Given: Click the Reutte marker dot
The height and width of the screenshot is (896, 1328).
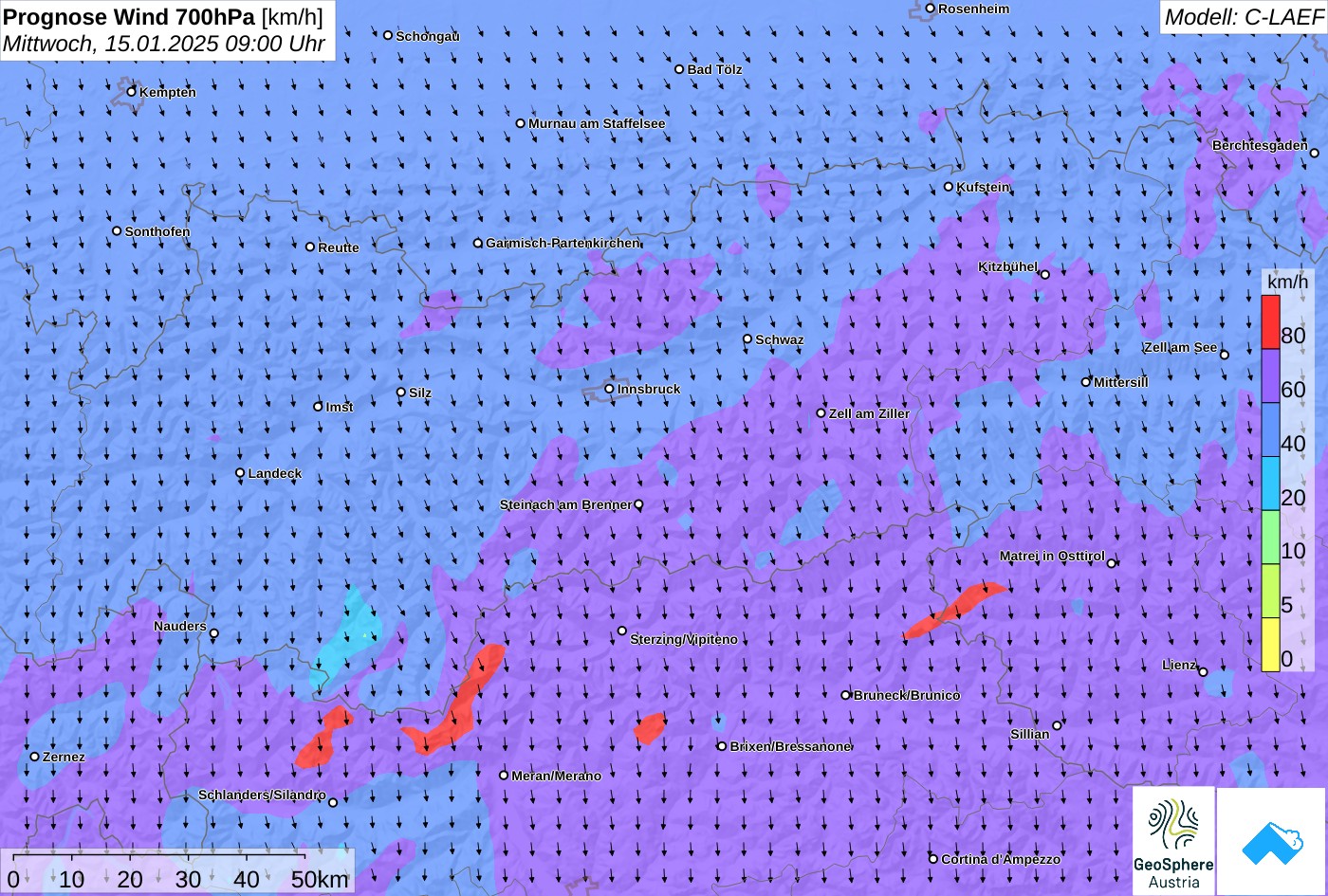Looking at the screenshot, I should [x=310, y=247].
